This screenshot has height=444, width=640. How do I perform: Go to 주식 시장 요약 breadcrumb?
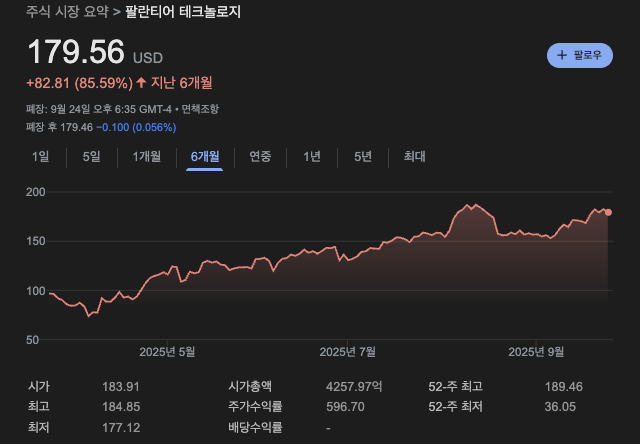[x=66, y=13]
